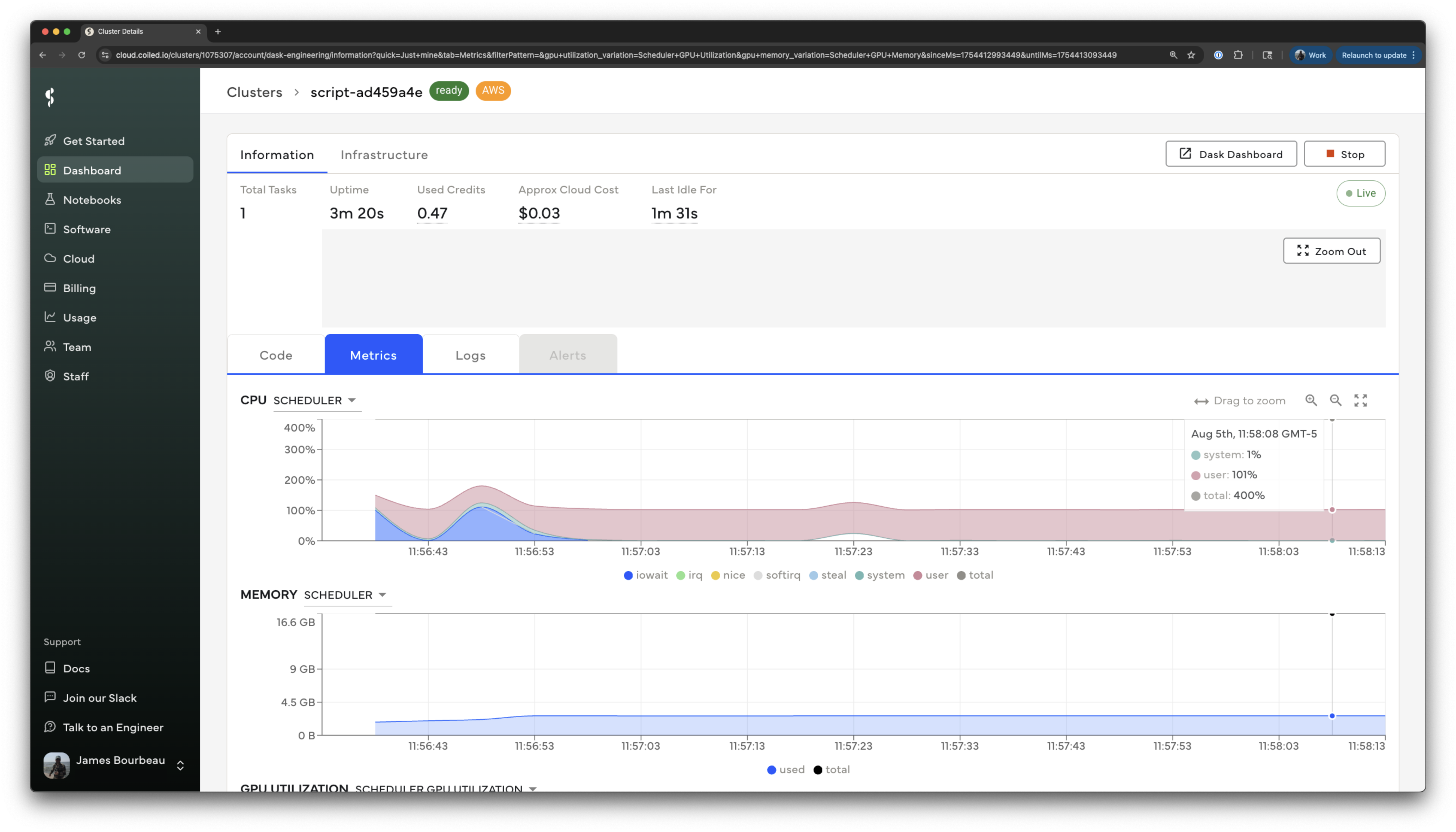Viewport: 1456px width, 832px height.
Task: Select the Metrics tab
Action: [x=374, y=355]
